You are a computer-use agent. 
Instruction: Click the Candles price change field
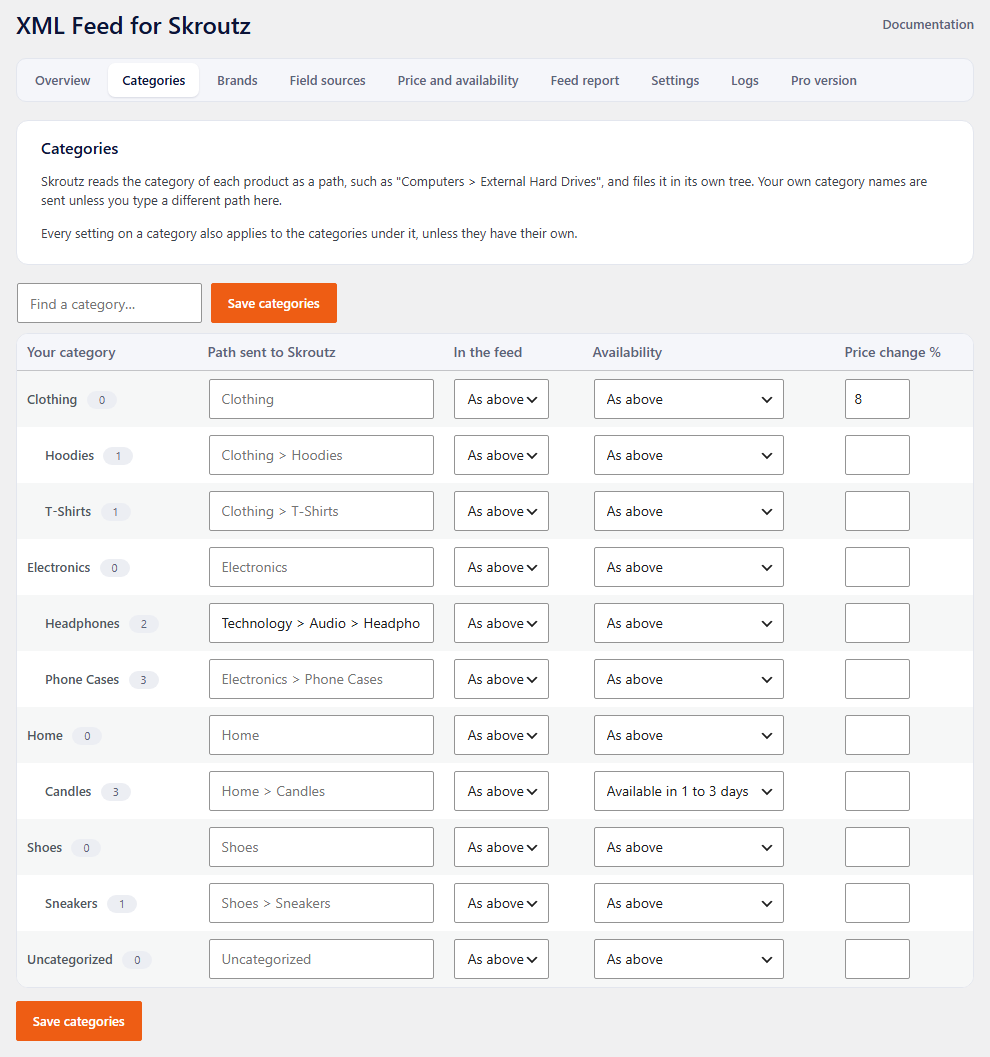tap(877, 791)
